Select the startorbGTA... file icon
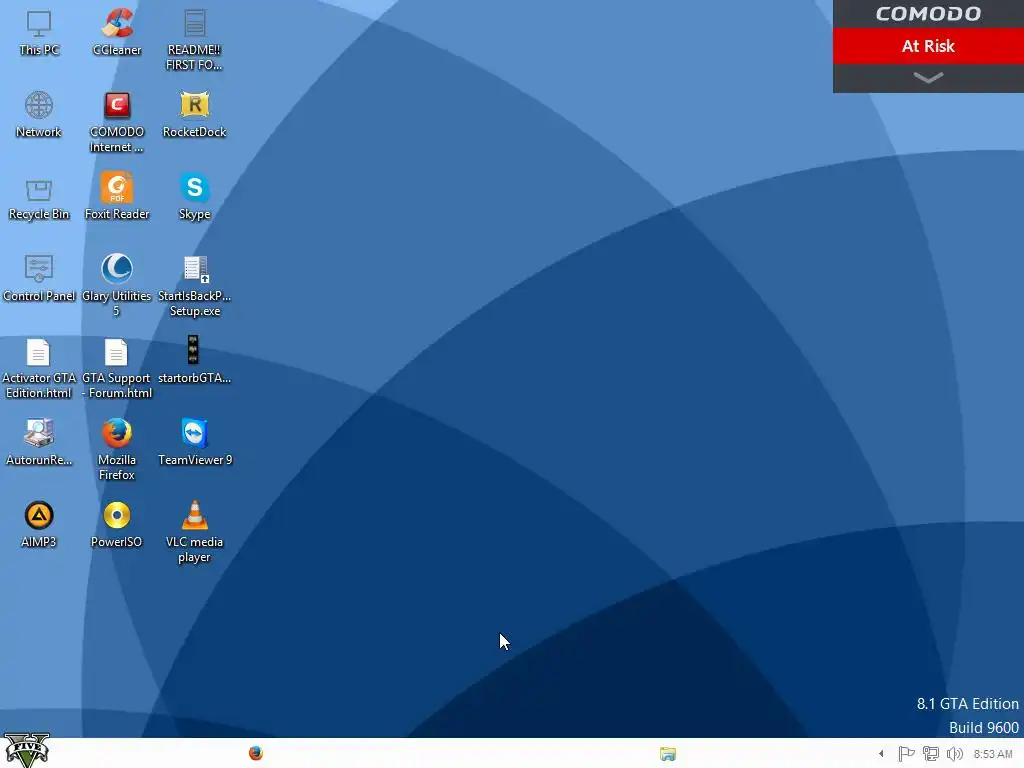This screenshot has width=1024, height=768. 194,360
